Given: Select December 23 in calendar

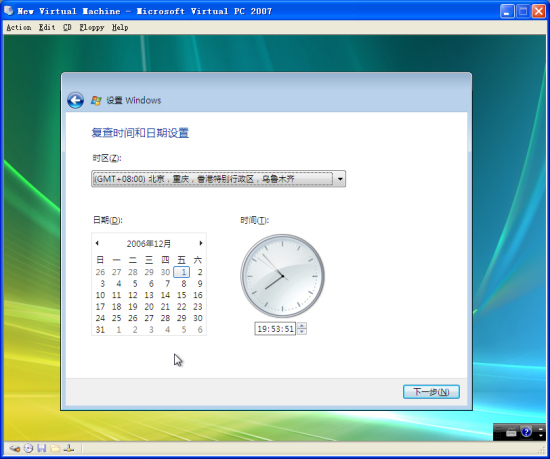Looking at the screenshot, I should [x=198, y=307].
